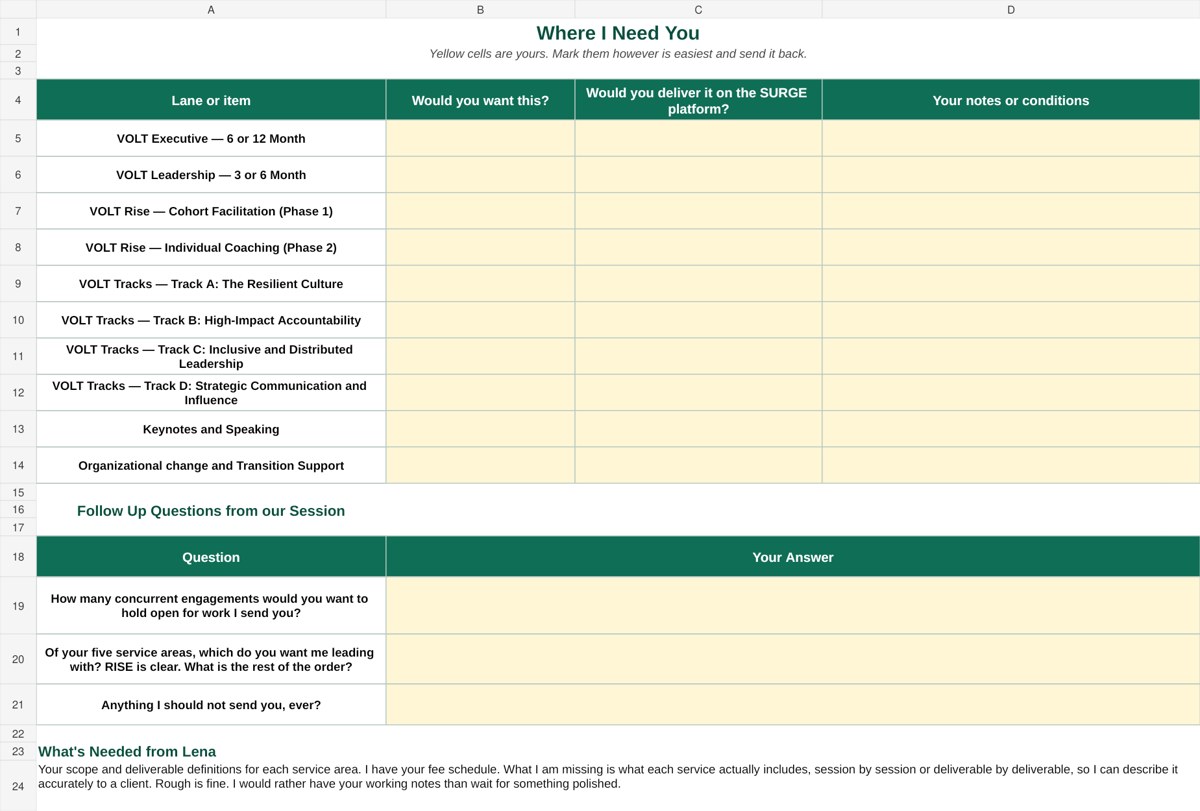Select row 19 header number
The height and width of the screenshot is (811, 1200).
click(18, 605)
